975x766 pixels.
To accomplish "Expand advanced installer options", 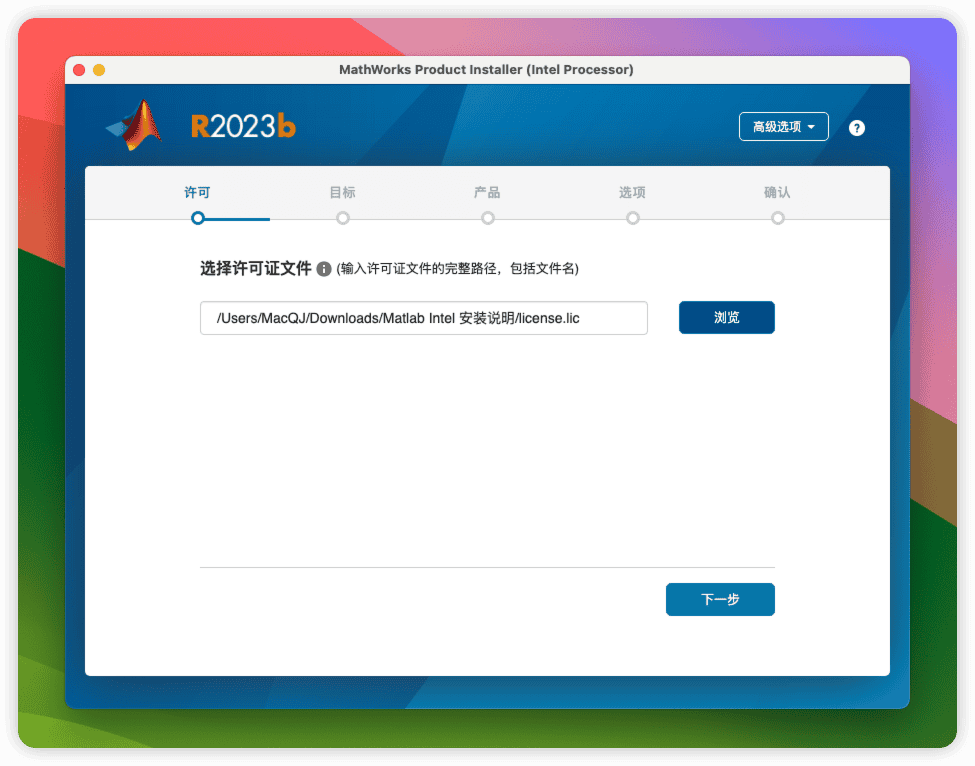I will pyautogui.click(x=783, y=126).
